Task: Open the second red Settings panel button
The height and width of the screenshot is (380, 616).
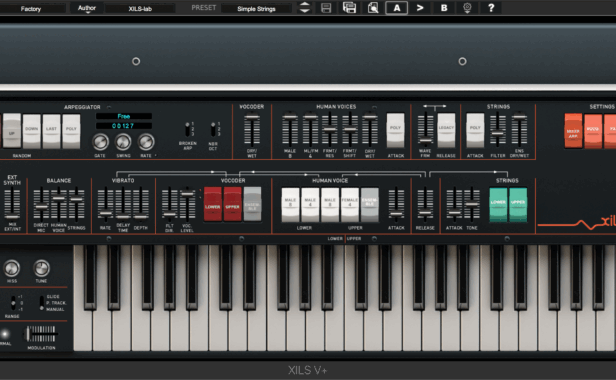Action: point(593,131)
